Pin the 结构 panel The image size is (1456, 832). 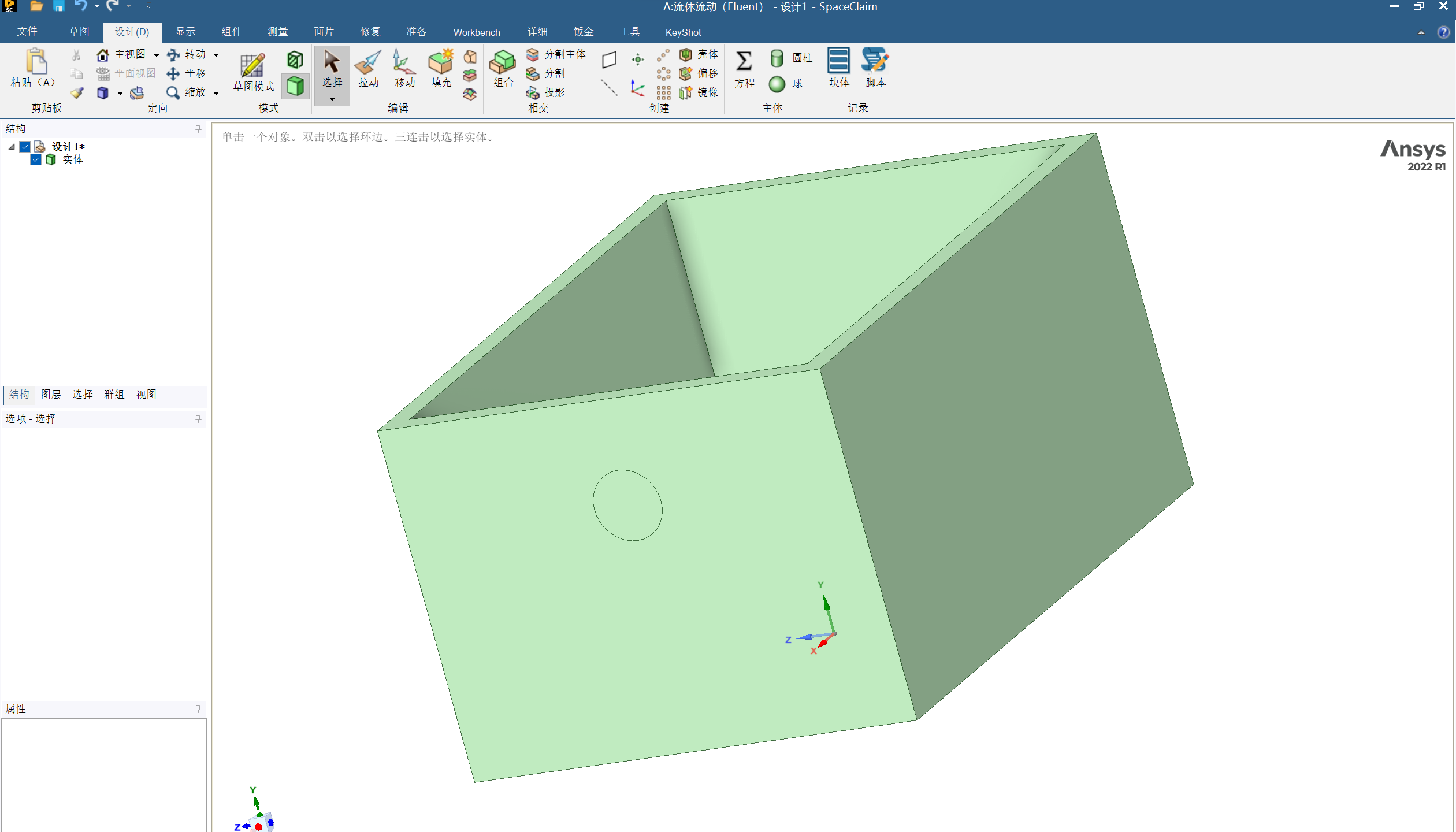click(x=198, y=128)
